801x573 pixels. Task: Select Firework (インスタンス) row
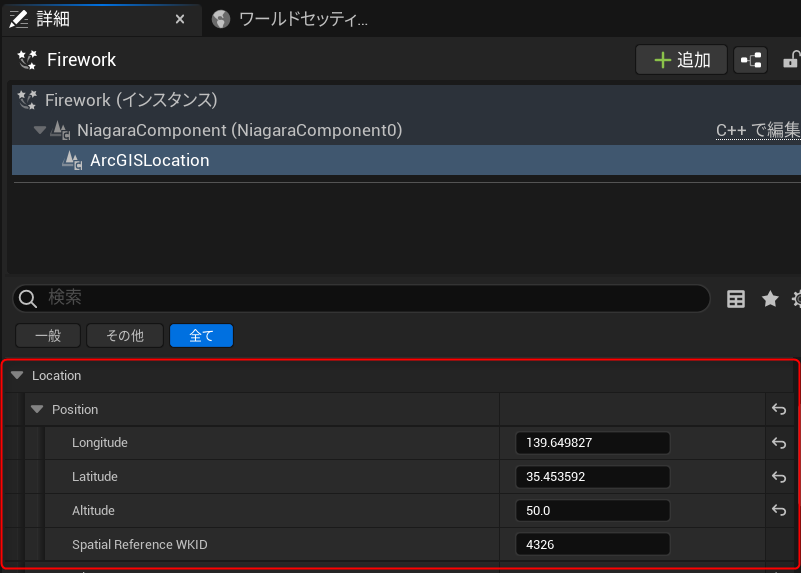[406, 100]
